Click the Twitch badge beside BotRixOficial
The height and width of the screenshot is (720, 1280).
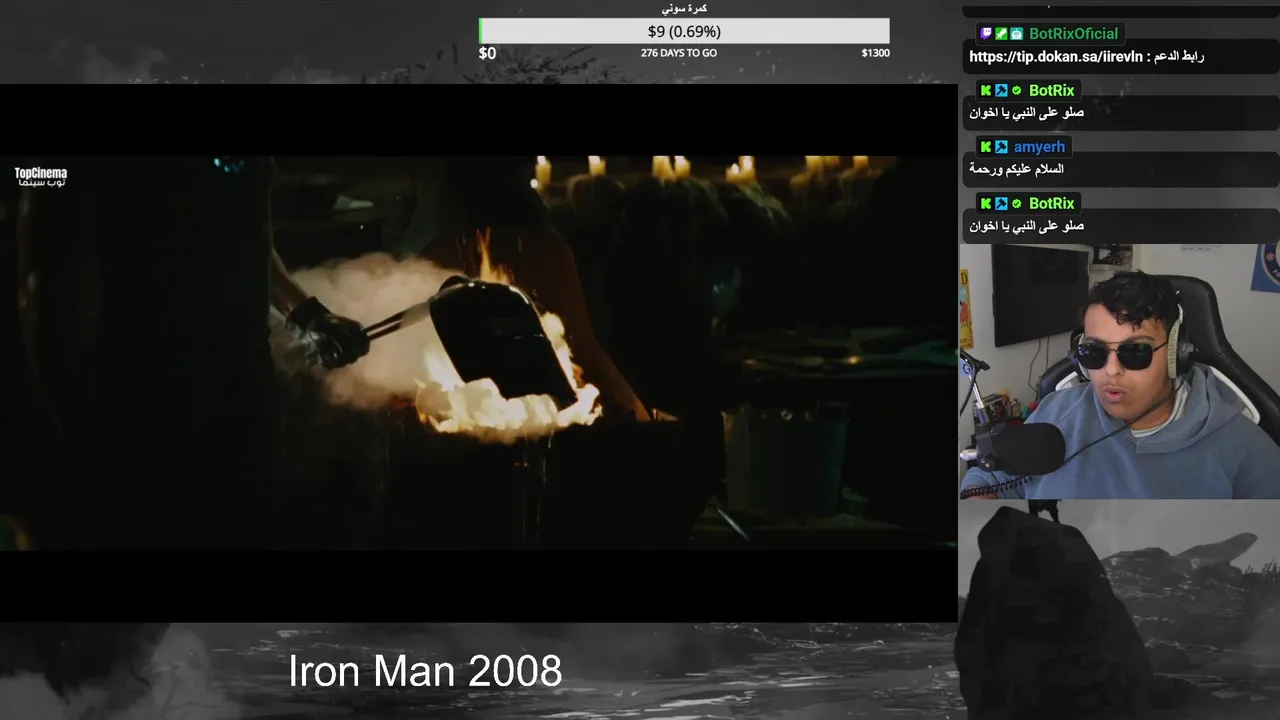[986, 34]
